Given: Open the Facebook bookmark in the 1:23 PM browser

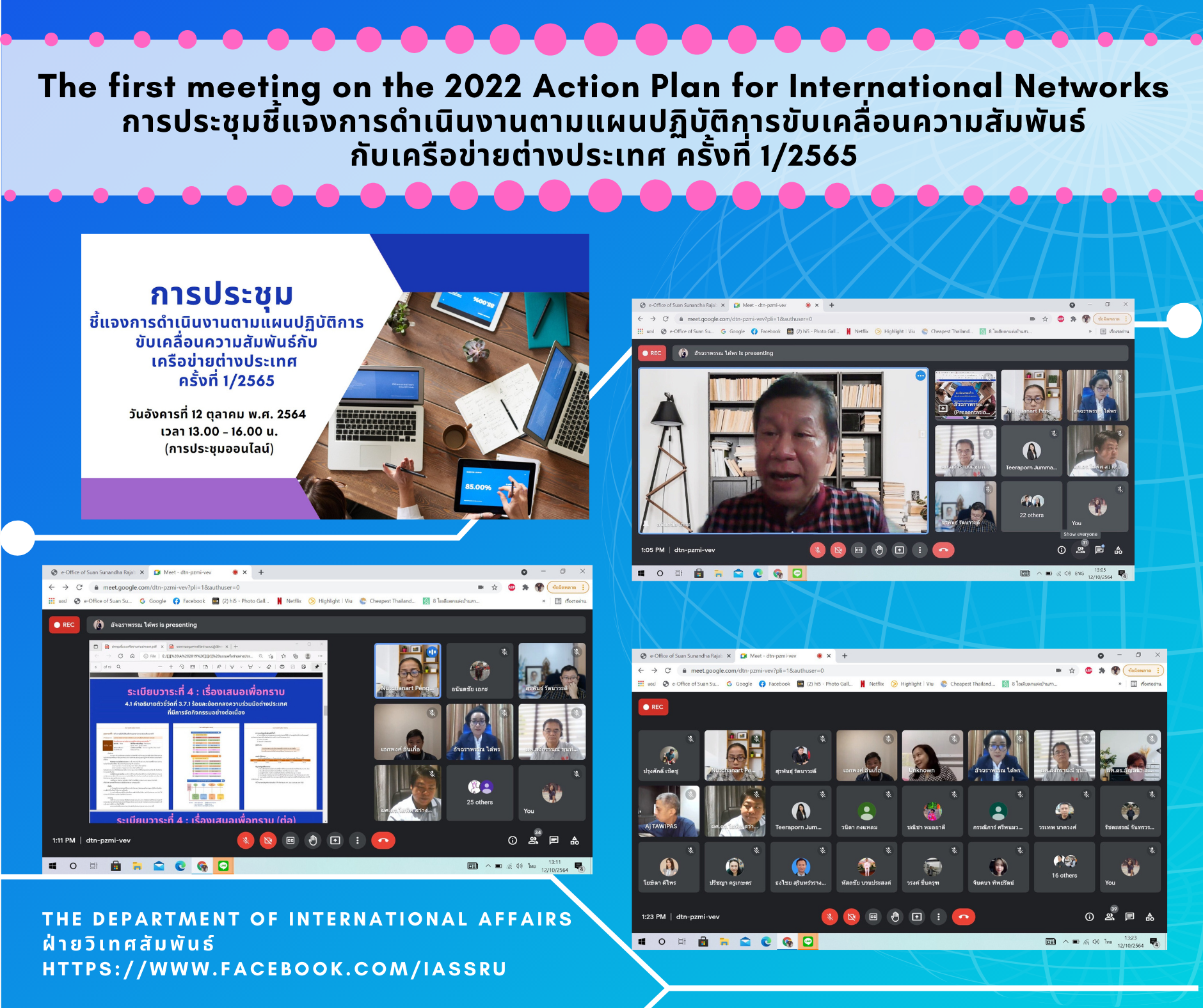Looking at the screenshot, I should pos(775,684).
